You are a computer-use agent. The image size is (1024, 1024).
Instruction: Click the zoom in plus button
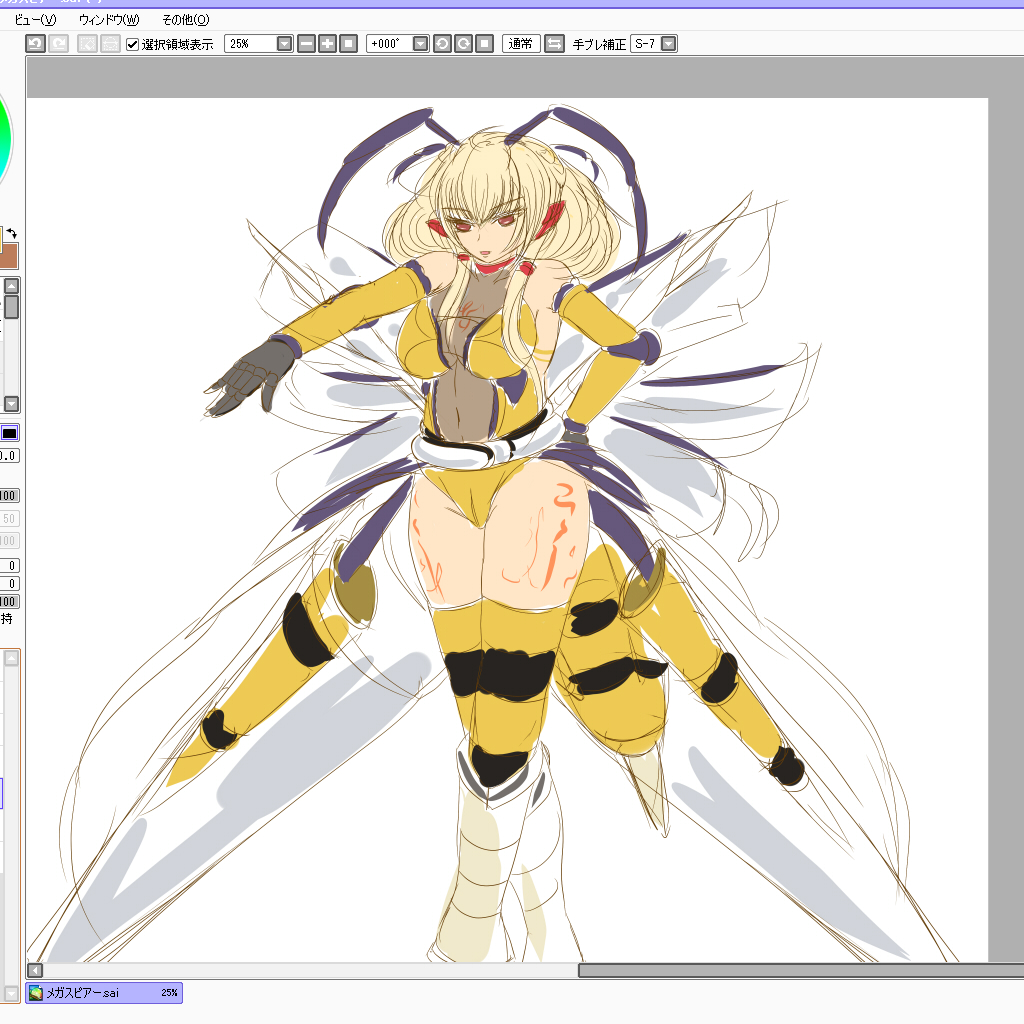tap(327, 44)
